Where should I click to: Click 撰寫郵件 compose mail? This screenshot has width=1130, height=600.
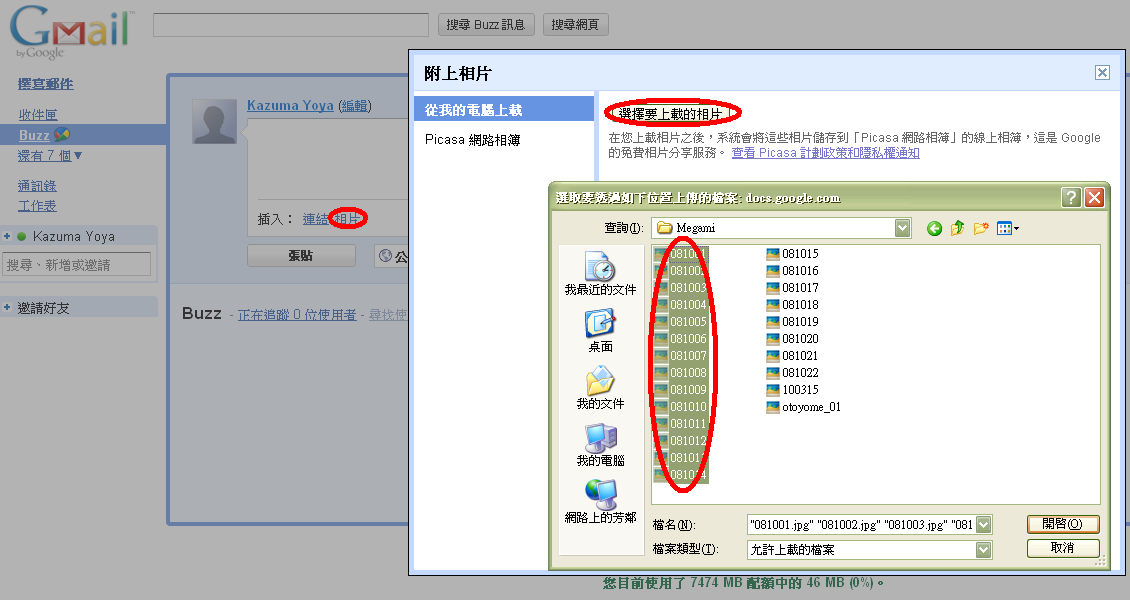tap(45, 84)
